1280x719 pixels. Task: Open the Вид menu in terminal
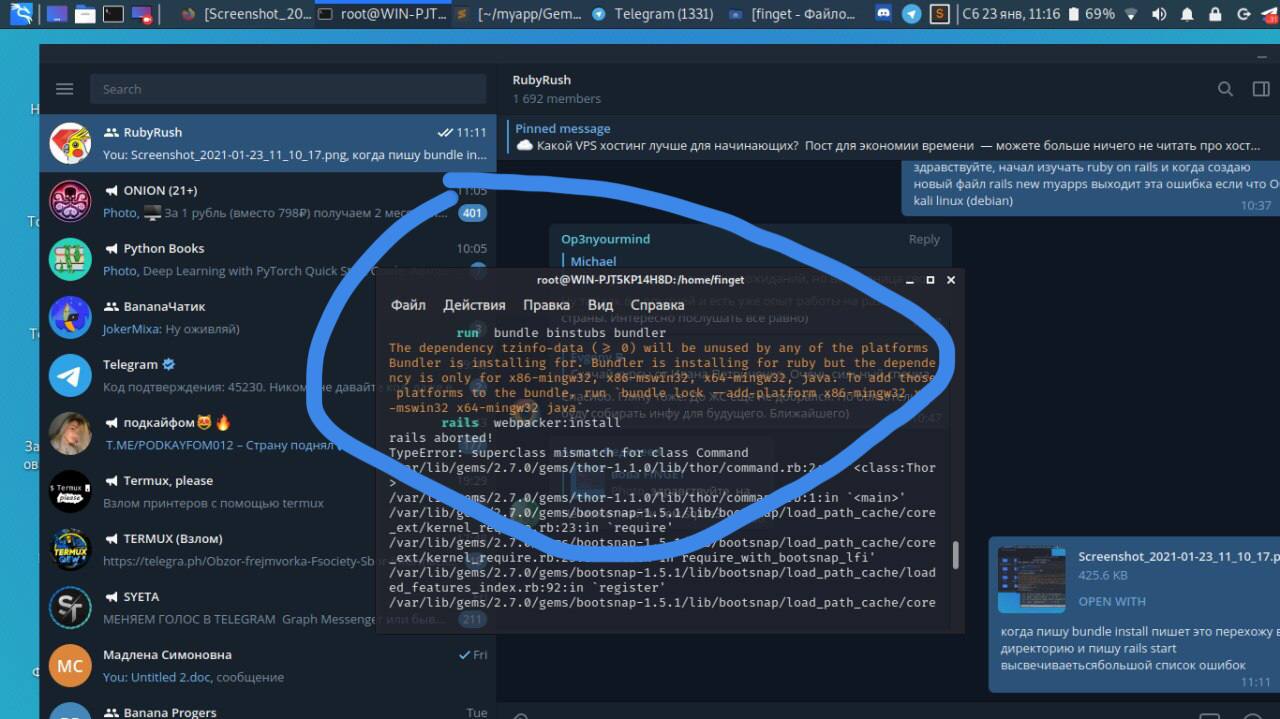click(600, 305)
